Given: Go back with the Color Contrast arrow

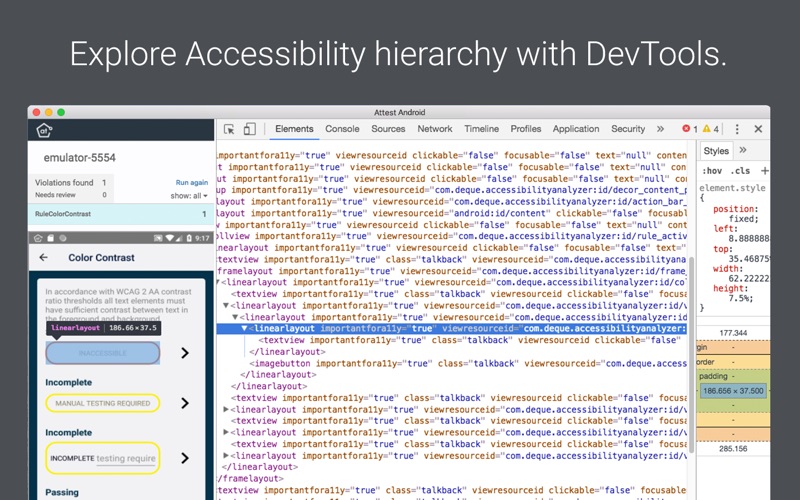Looking at the screenshot, I should [43, 258].
